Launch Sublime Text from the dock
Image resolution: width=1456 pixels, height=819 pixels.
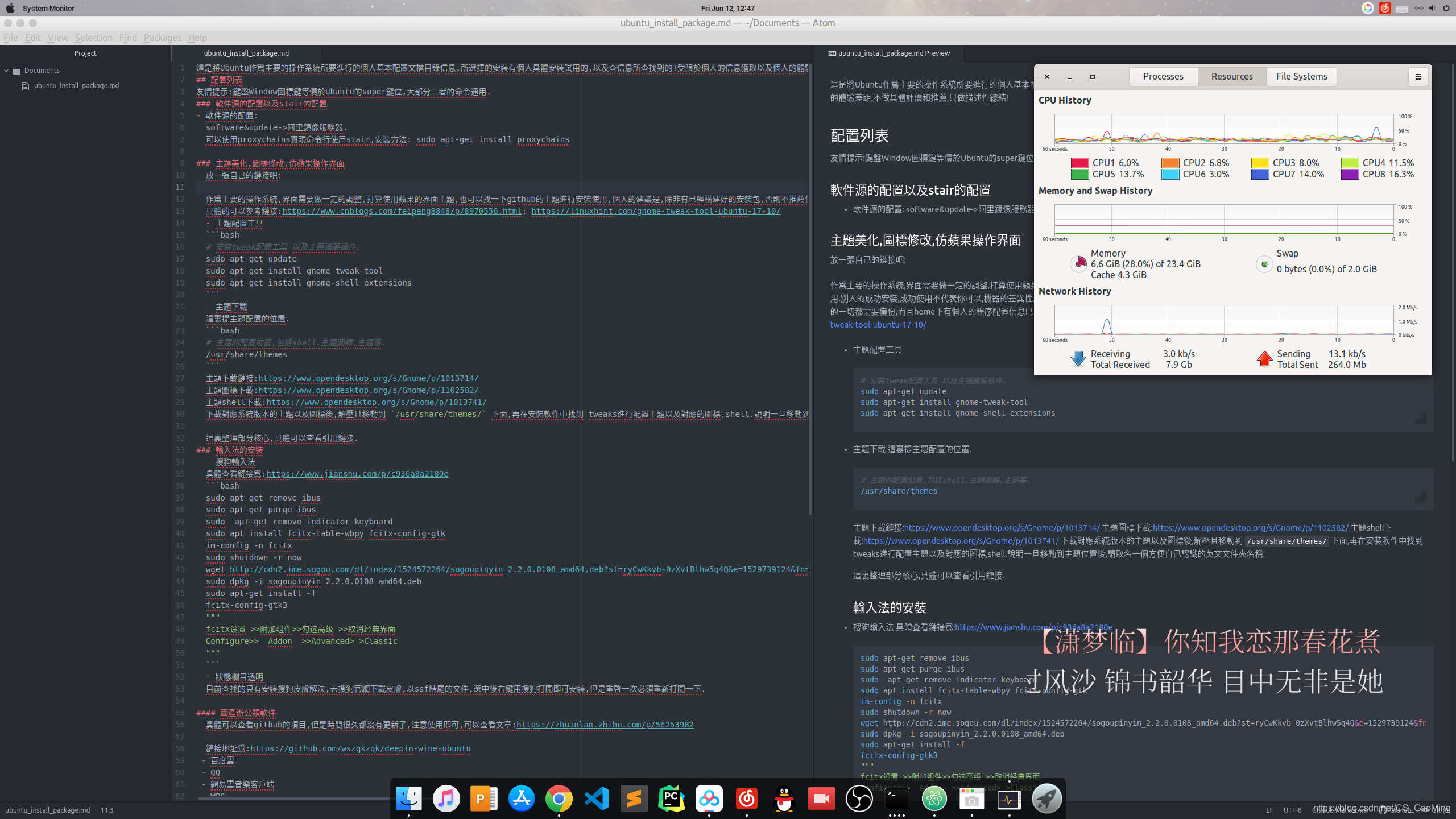[x=634, y=799]
